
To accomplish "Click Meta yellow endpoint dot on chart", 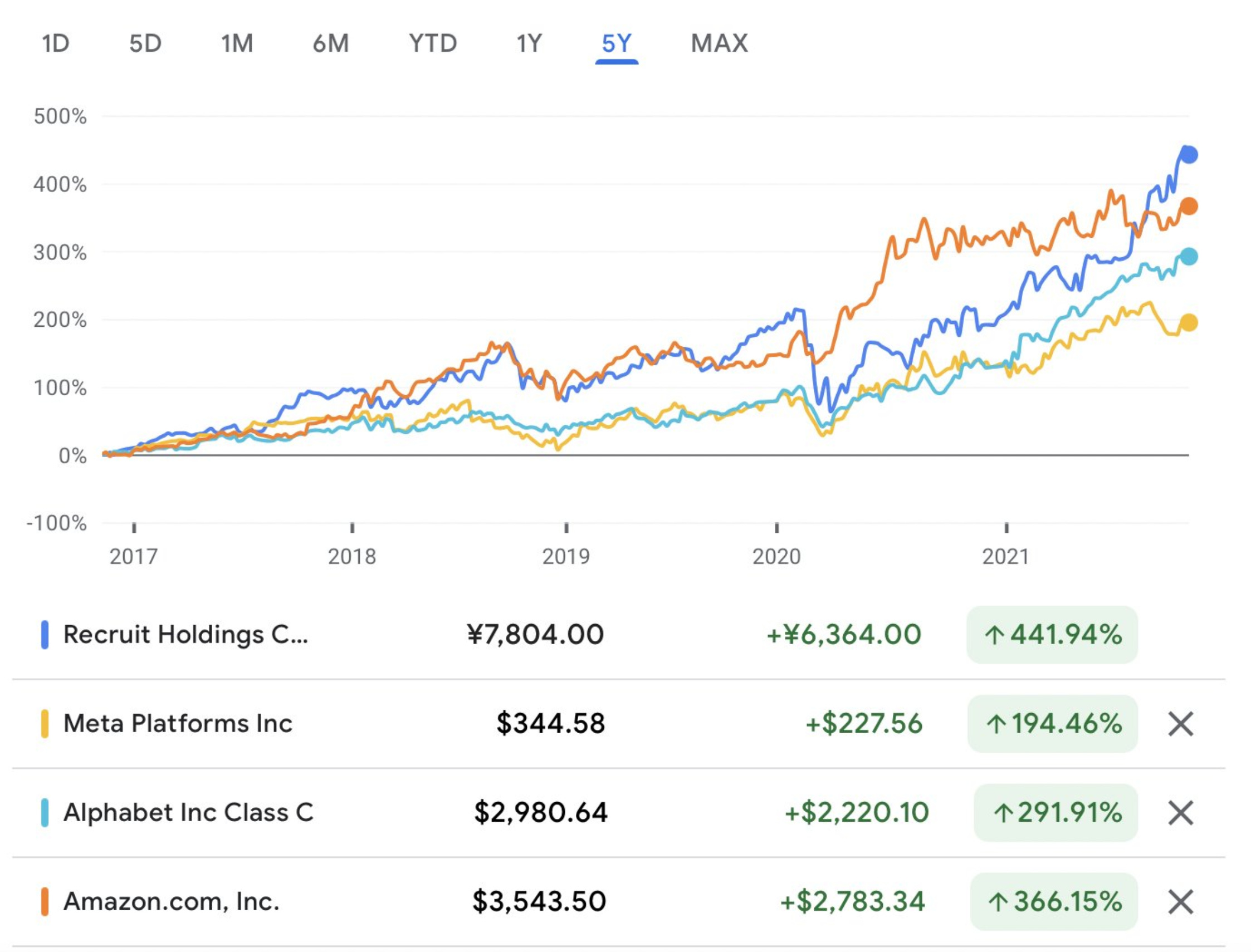I will (1189, 323).
